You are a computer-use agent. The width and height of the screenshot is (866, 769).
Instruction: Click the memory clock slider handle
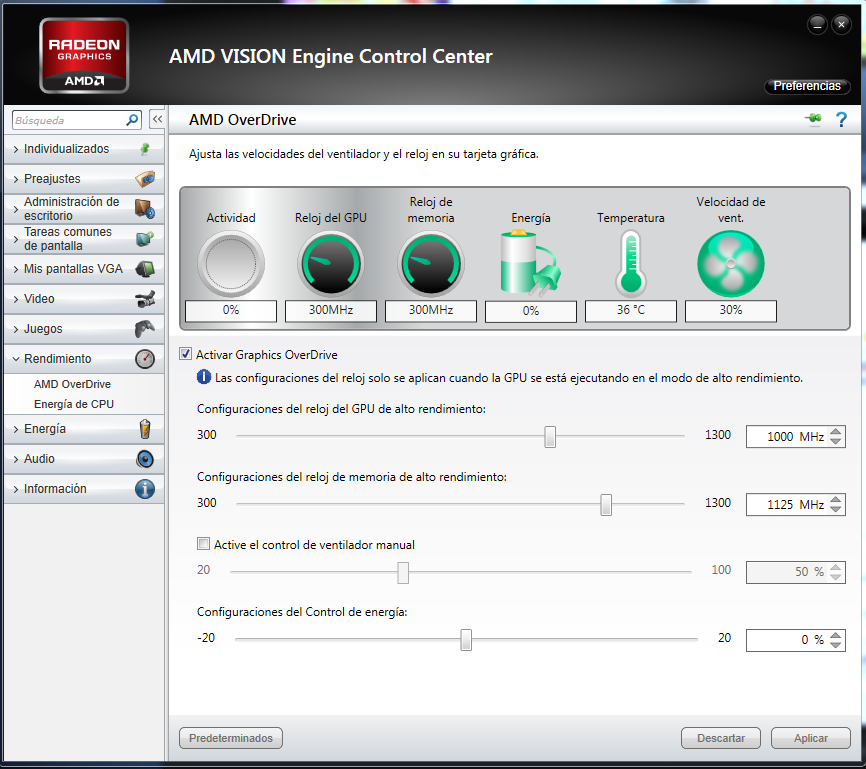pyautogui.click(x=606, y=504)
